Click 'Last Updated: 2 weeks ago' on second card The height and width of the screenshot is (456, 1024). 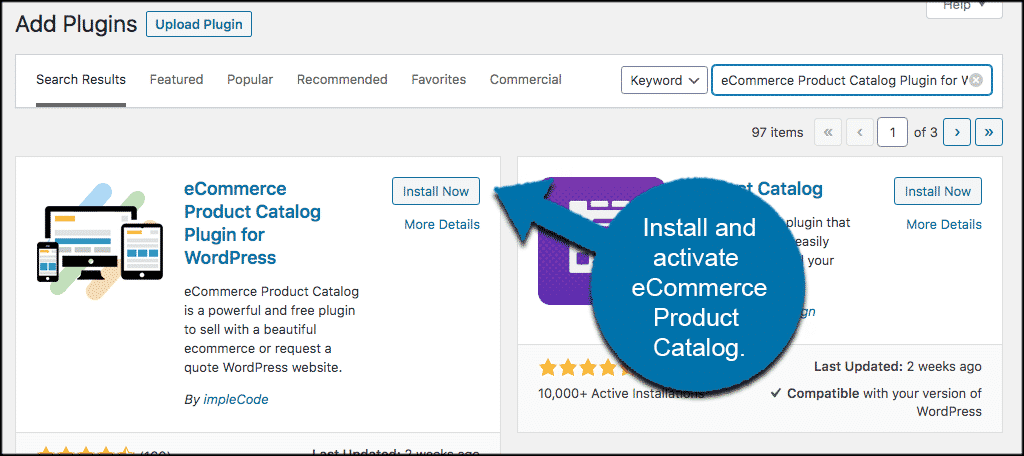(897, 366)
